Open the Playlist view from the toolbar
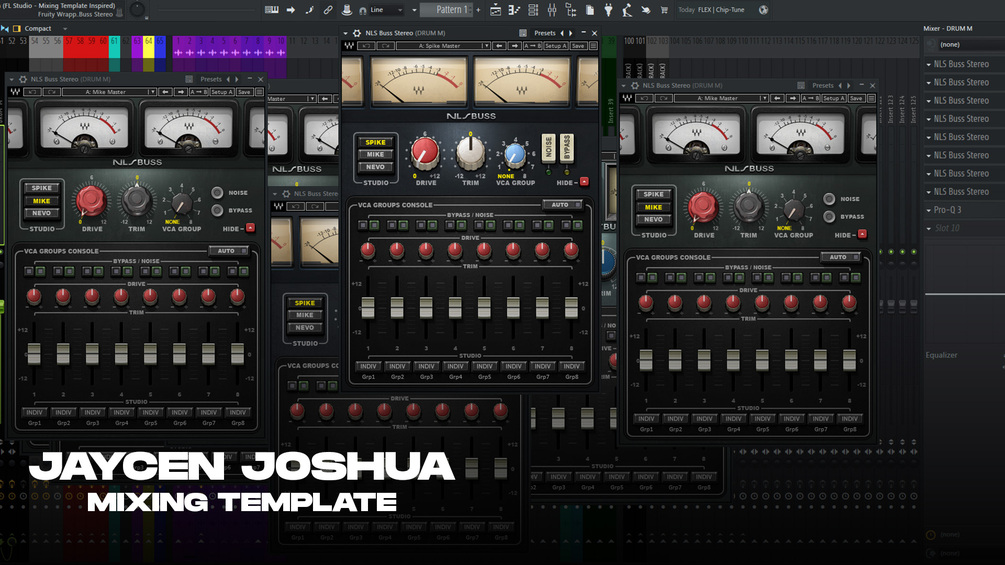This screenshot has width=1005, height=565. click(x=495, y=10)
